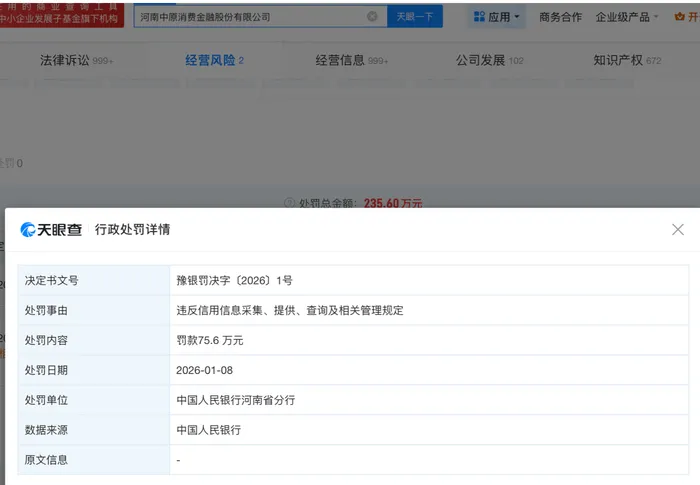This screenshot has width=700, height=485.
Task: Click the 原文信息 row label
Action: 46,460
